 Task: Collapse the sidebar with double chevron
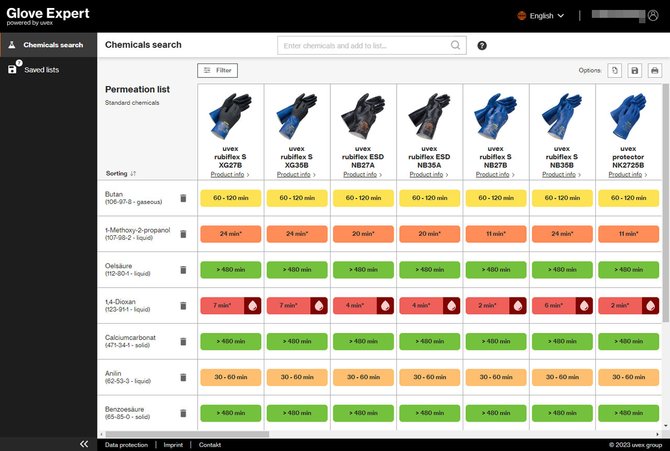[x=84, y=444]
